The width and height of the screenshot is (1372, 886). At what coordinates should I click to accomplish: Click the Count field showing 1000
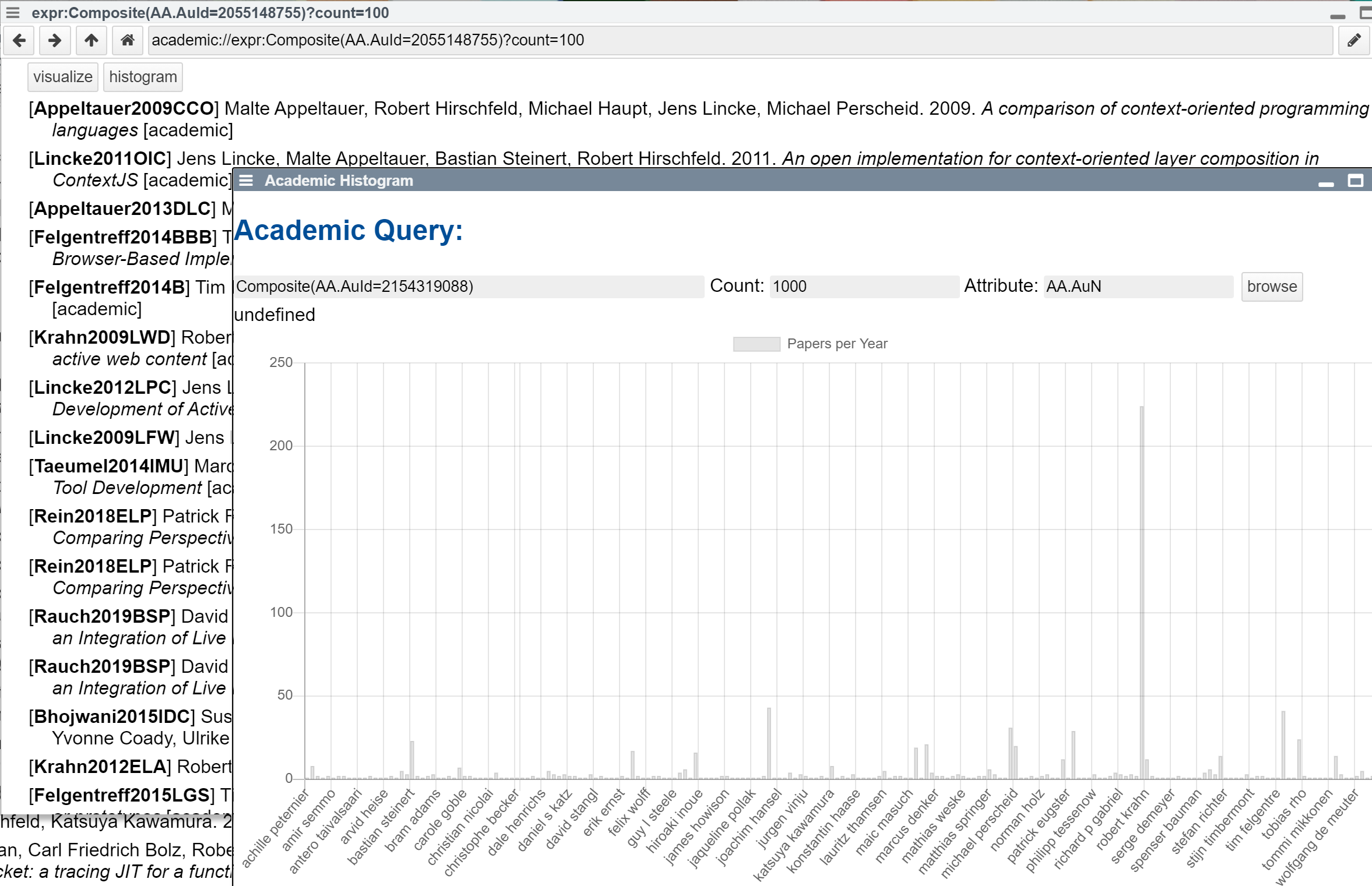[863, 287]
